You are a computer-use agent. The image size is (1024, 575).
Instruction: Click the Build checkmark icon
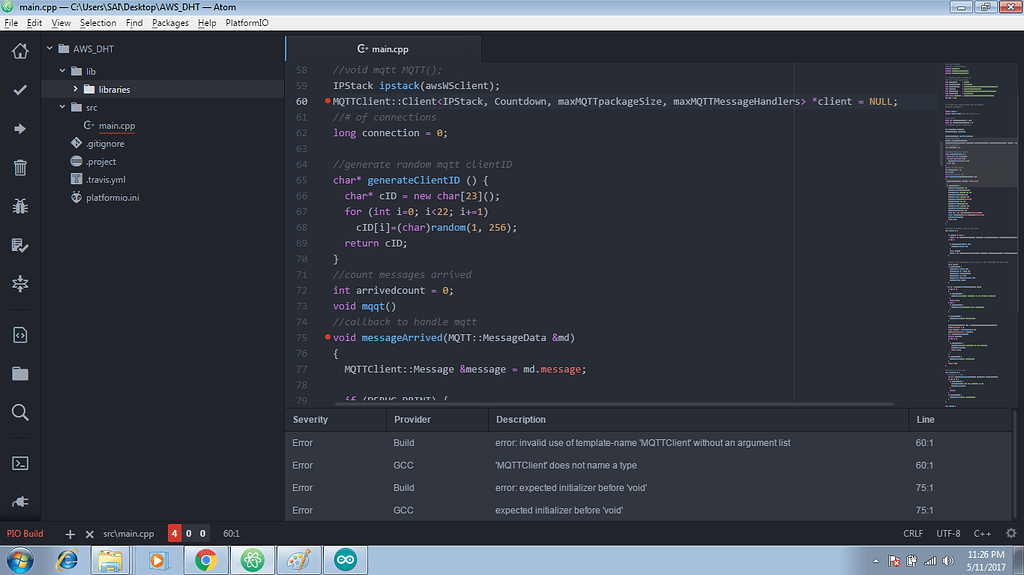point(20,90)
